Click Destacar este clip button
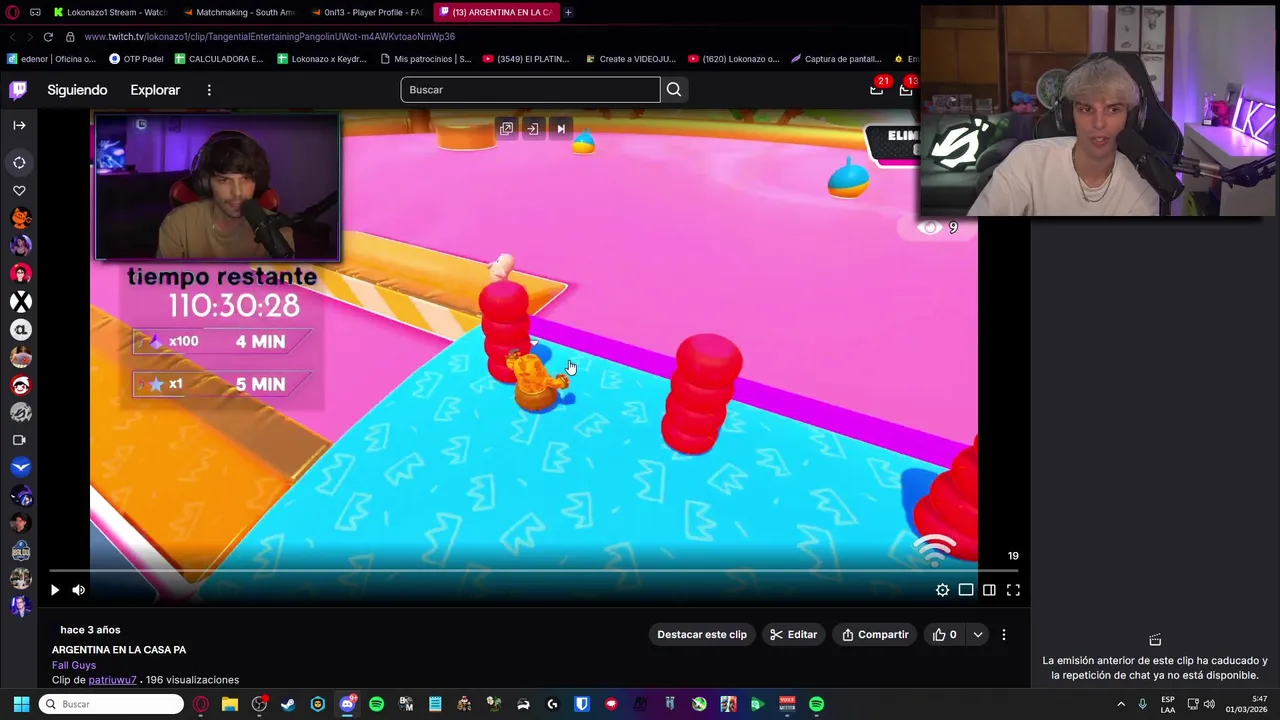This screenshot has height=720, width=1280. tap(702, 634)
